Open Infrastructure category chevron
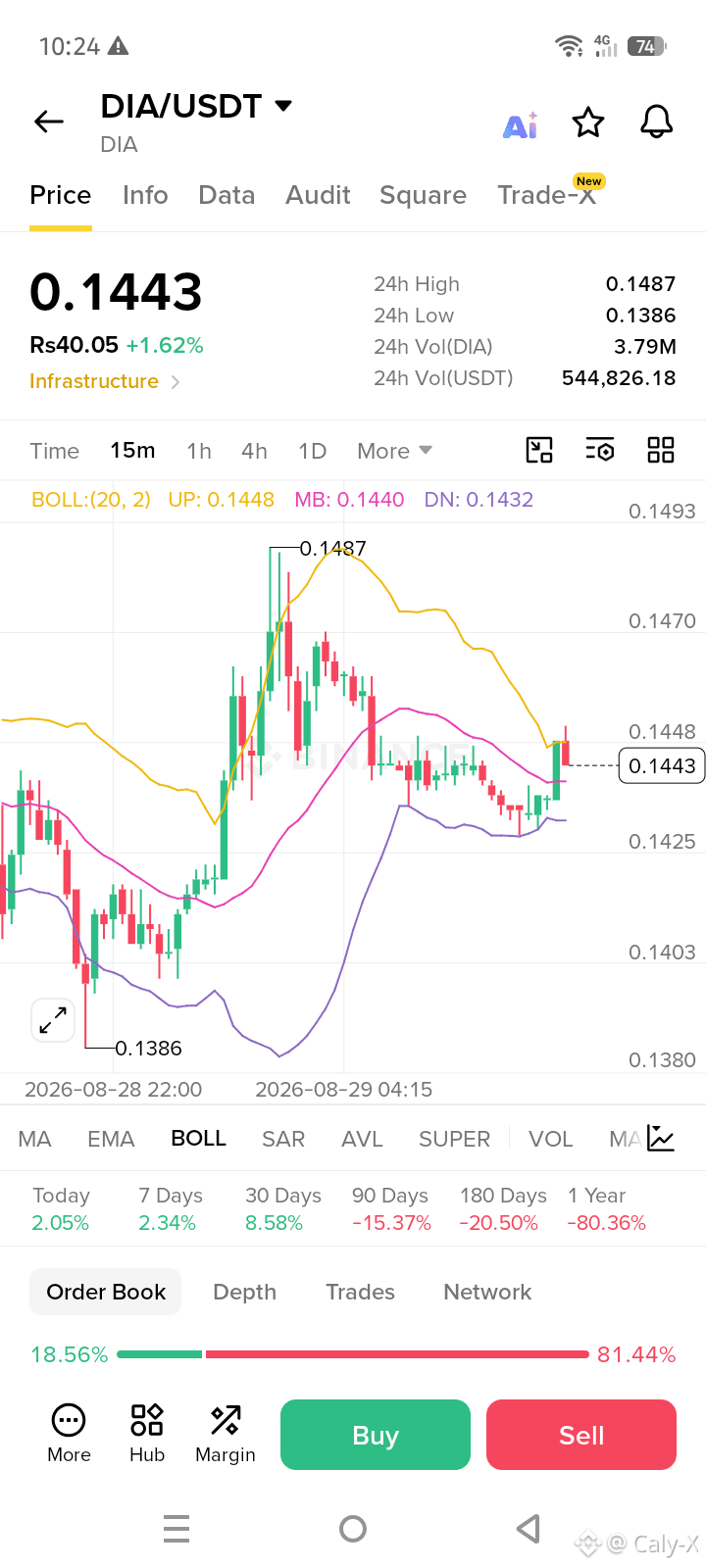This screenshot has width=706, height=1568. click(176, 381)
